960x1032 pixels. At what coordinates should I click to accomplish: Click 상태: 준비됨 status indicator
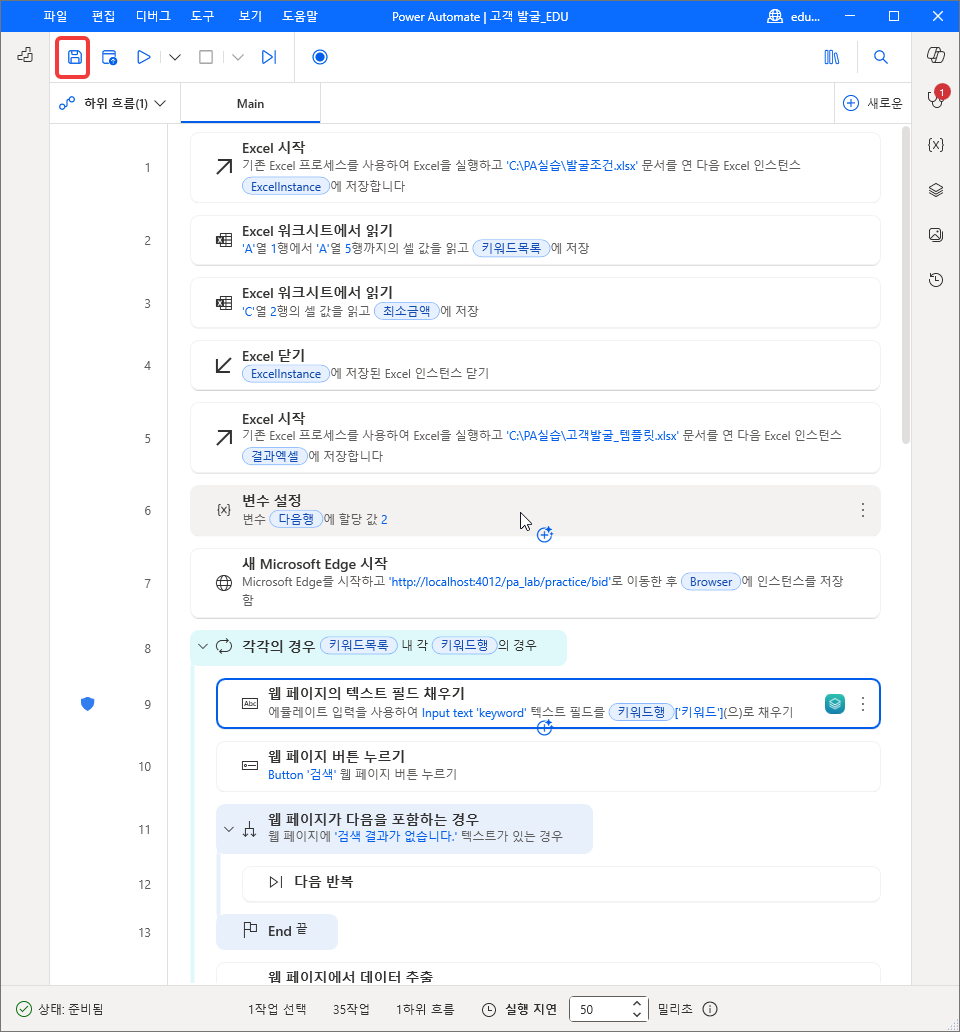[59, 1009]
